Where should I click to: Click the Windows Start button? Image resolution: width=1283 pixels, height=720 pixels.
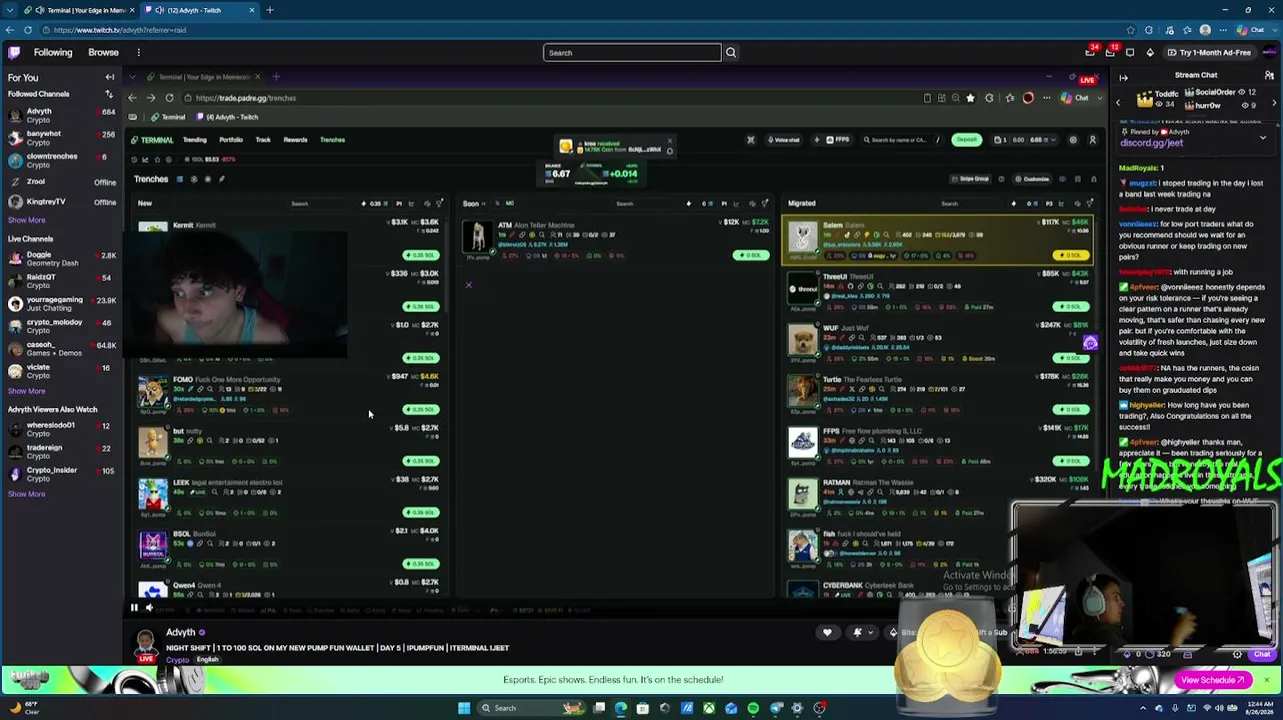(464, 708)
